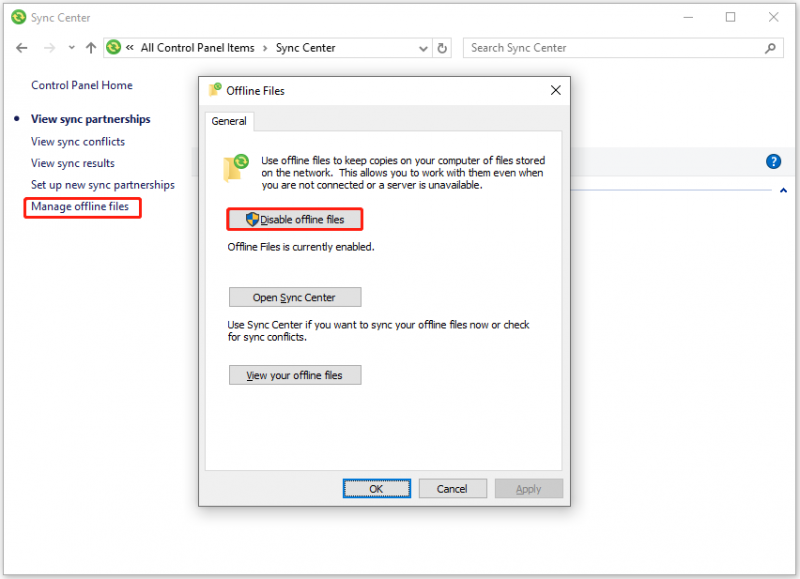Click the Sync Center title bar icon

pos(18,17)
